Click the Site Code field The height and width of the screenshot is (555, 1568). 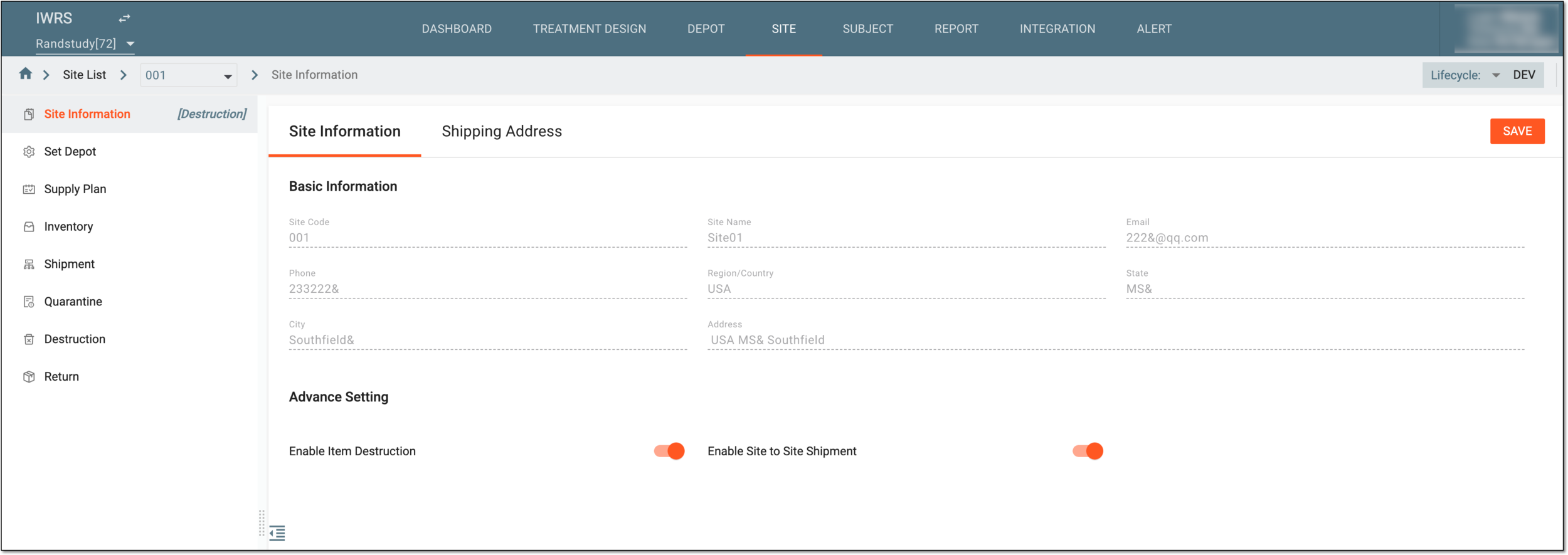(488, 238)
